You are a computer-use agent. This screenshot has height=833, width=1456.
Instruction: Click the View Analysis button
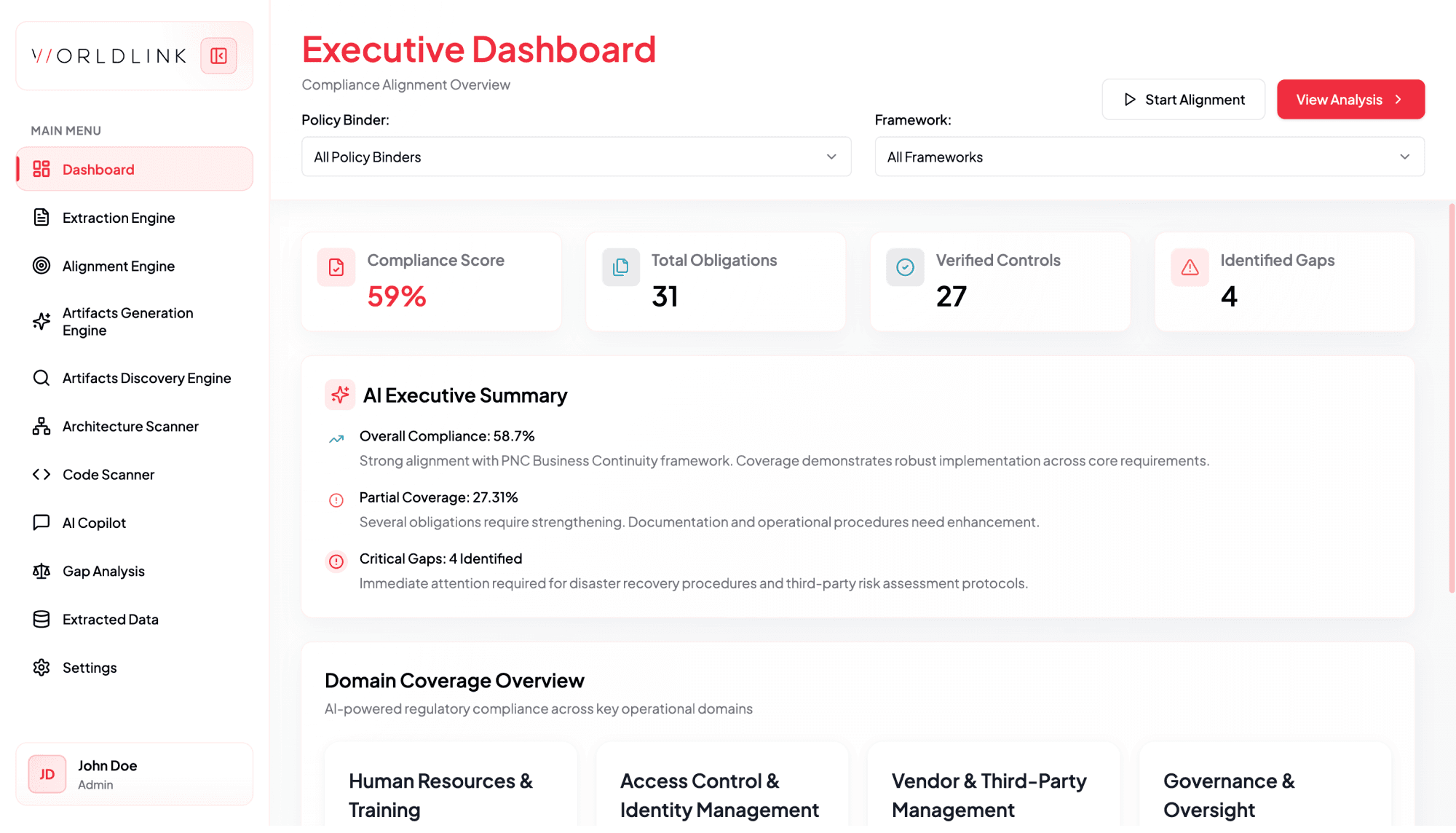point(1350,100)
